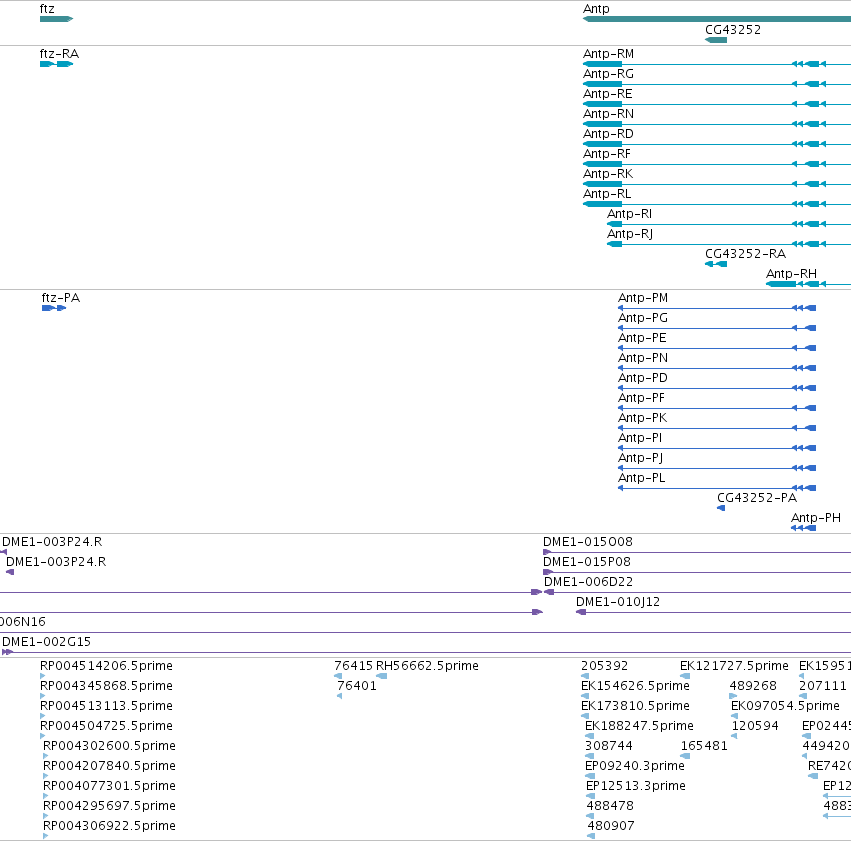The image size is (851, 841).
Task: Click transcript Antp-RI
Action: click(x=630, y=214)
